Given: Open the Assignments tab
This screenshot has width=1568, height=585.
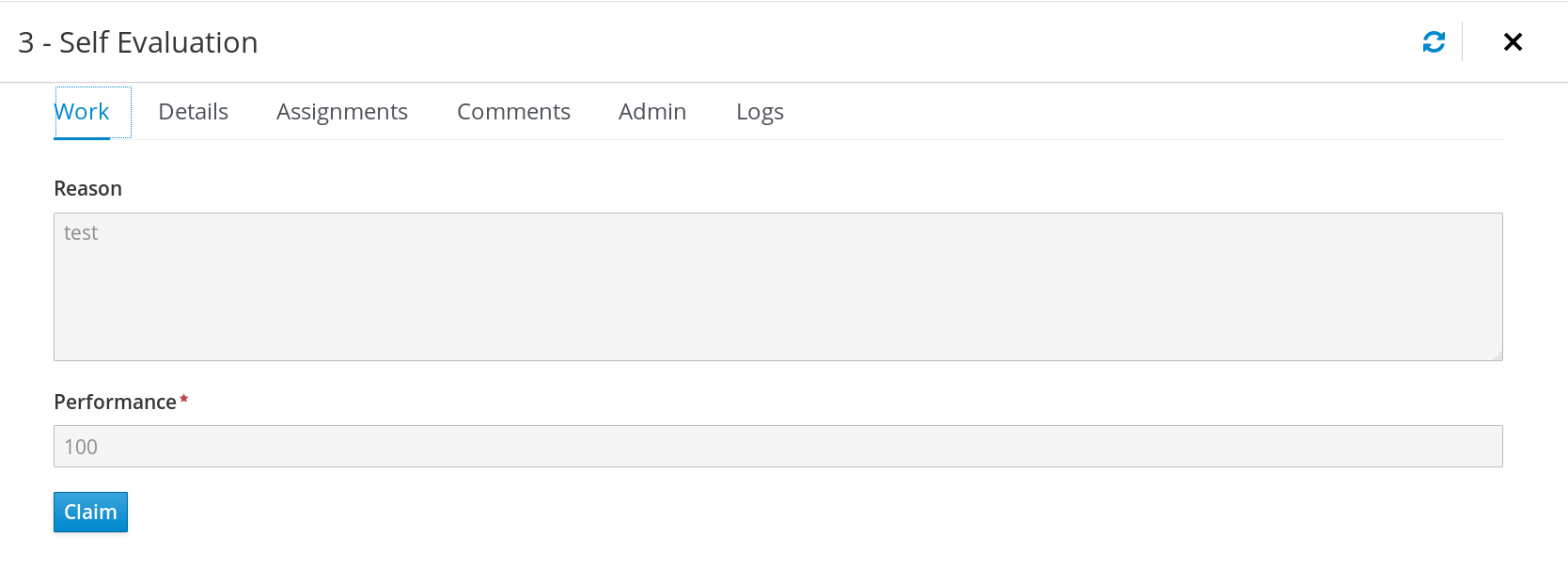Looking at the screenshot, I should (341, 111).
